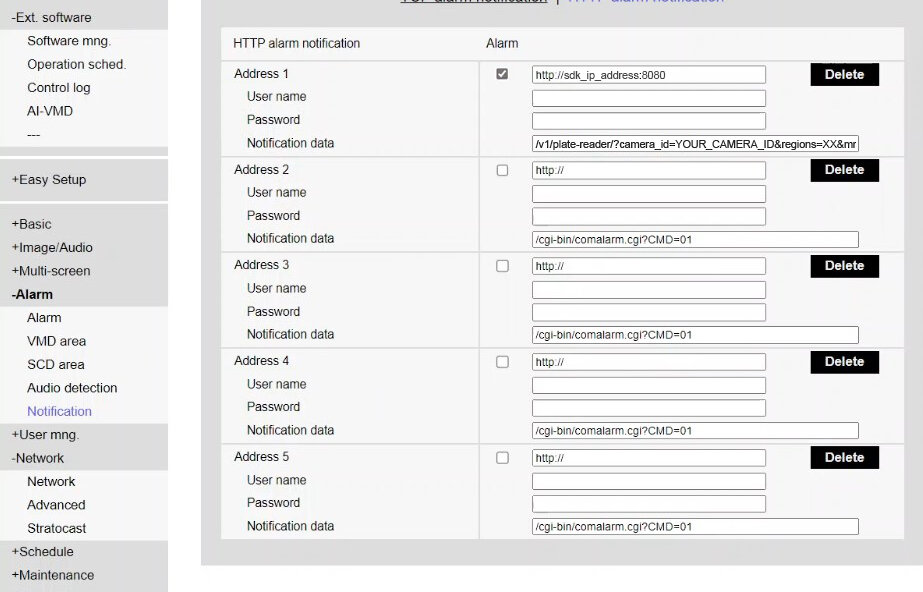Select the Notification menu item
The height and width of the screenshot is (592, 923).
click(59, 411)
